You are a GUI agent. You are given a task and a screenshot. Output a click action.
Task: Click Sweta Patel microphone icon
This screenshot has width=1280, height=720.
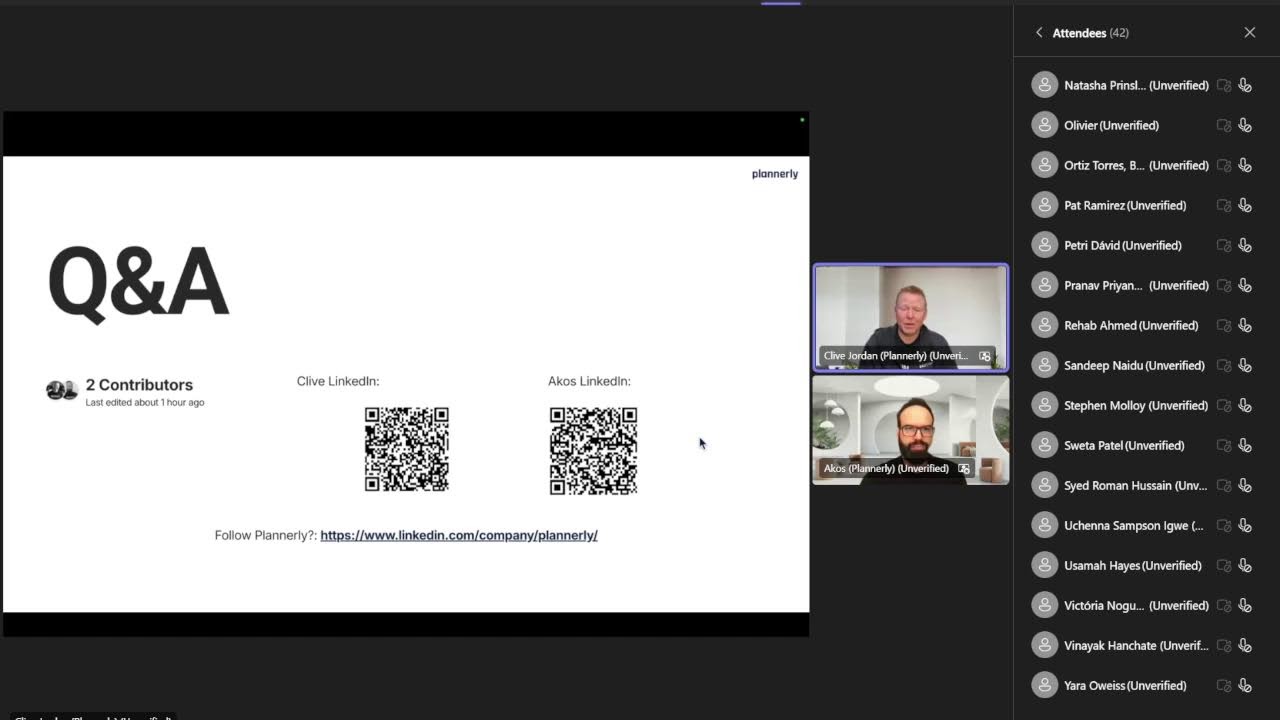(1245, 445)
